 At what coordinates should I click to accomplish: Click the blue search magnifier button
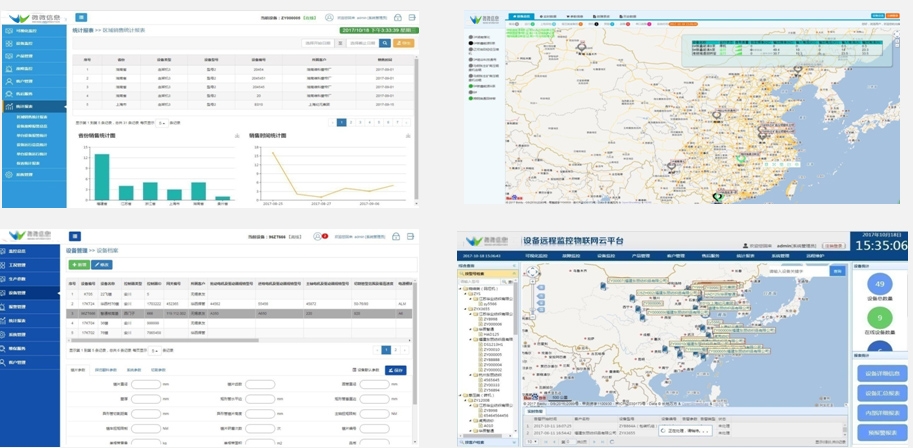coord(383,43)
